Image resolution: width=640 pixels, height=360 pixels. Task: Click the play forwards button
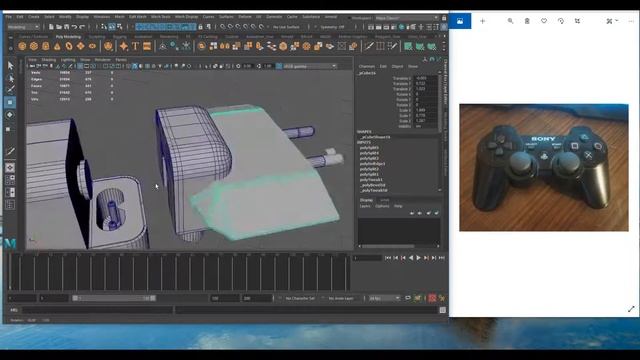pyautogui.click(x=418, y=258)
